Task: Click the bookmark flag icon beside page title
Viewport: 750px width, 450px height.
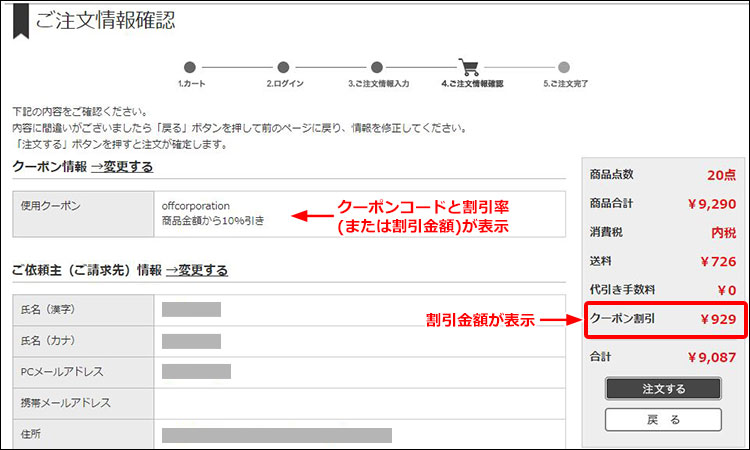Action: [x=20, y=20]
